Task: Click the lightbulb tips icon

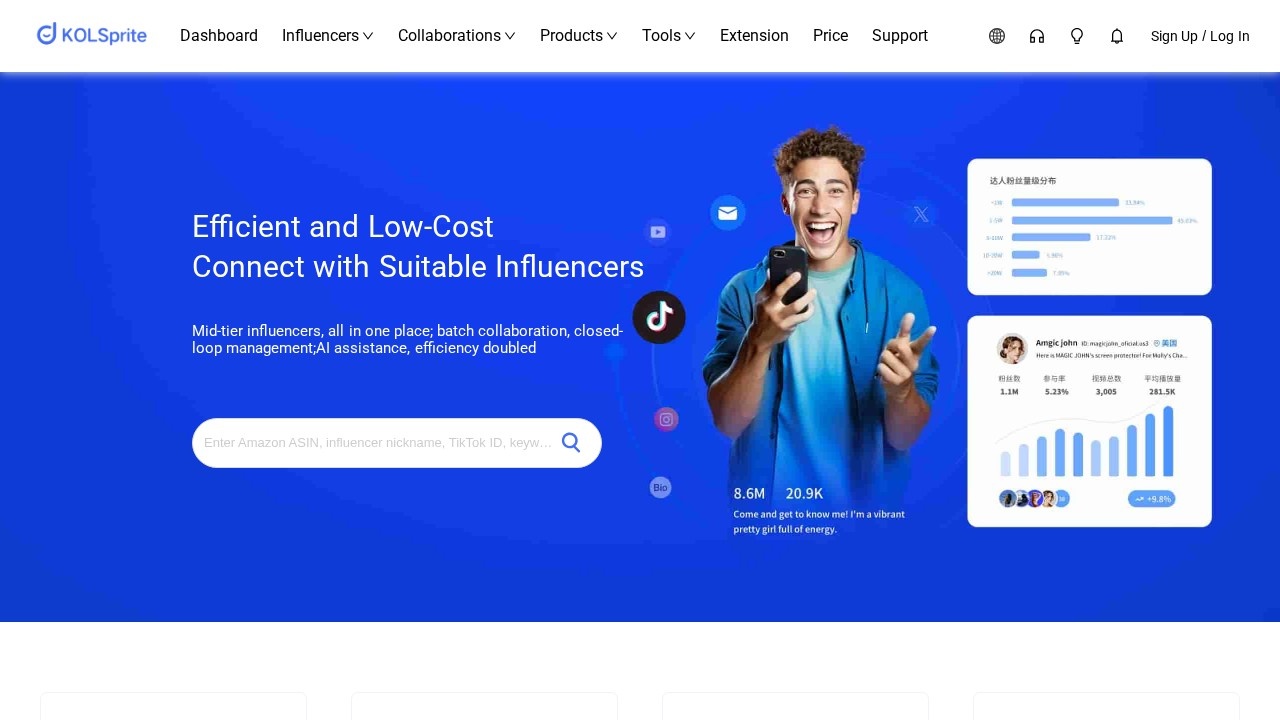Action: [1077, 36]
